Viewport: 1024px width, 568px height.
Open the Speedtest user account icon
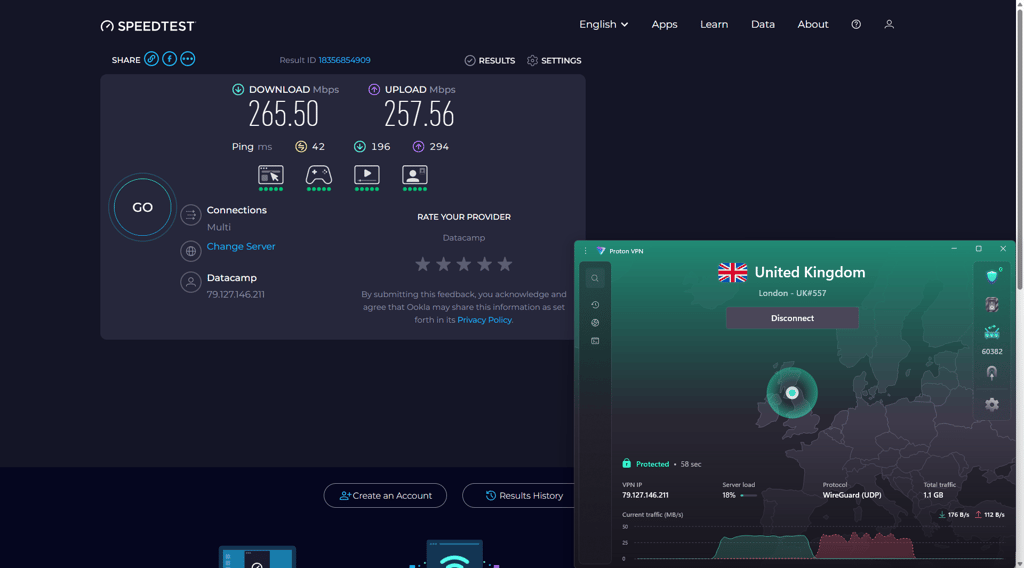889,24
